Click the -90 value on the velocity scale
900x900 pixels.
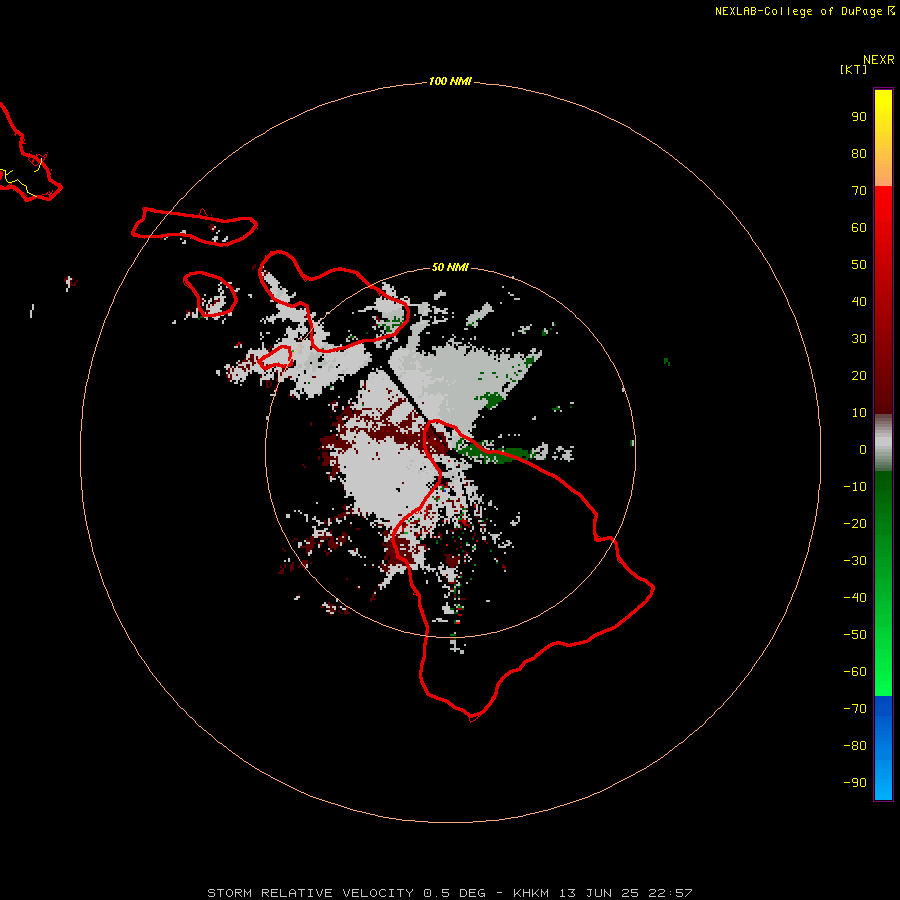point(855,783)
